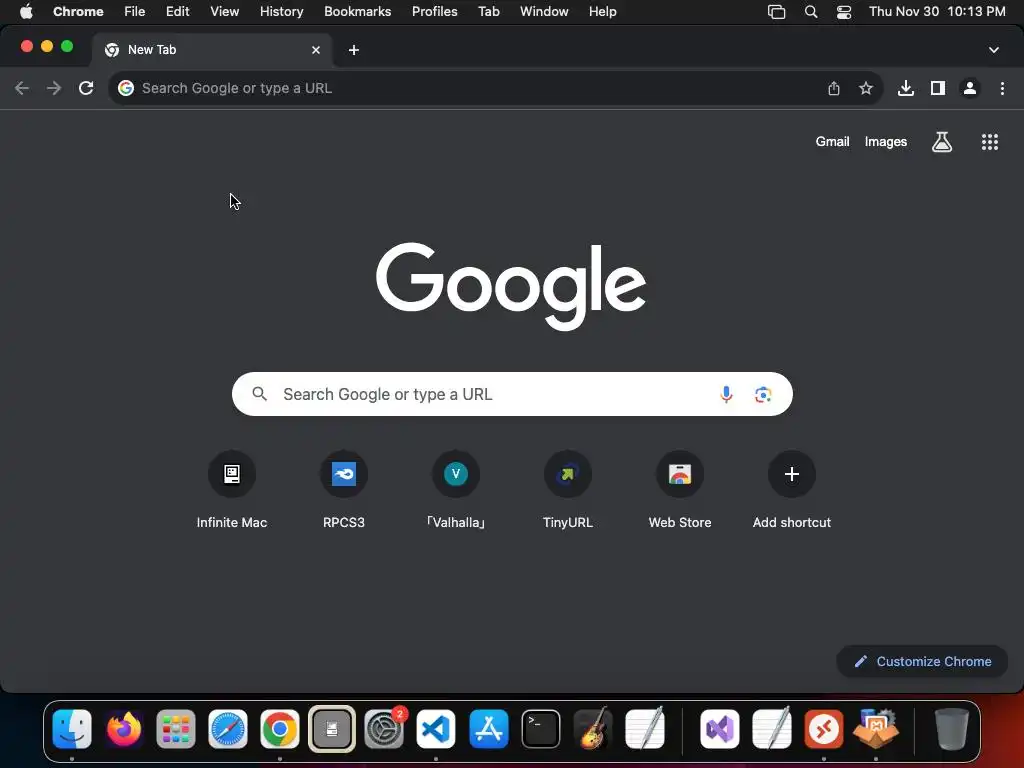
Task: Open the Images link
Action: coord(886,142)
